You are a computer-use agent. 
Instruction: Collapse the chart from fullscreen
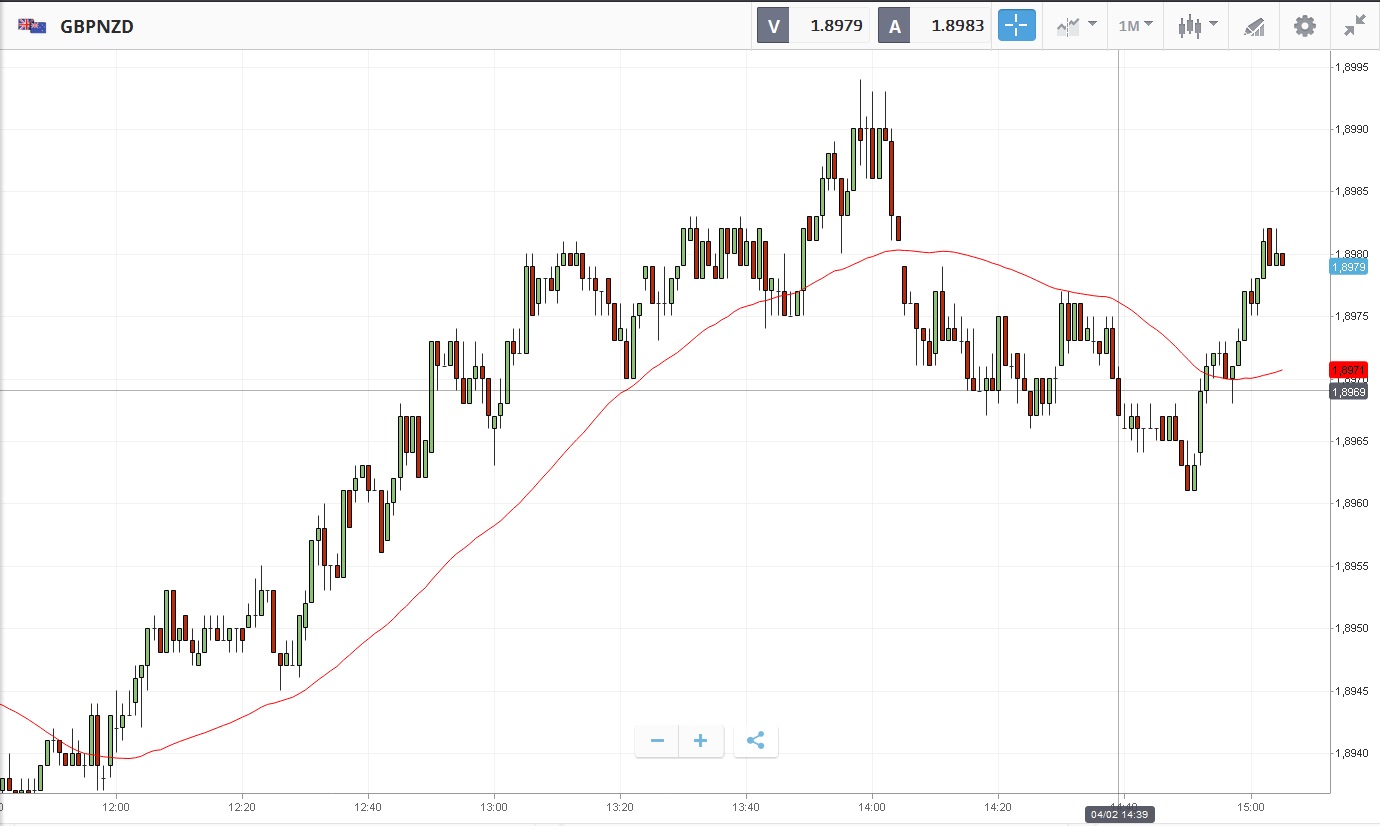[1355, 26]
